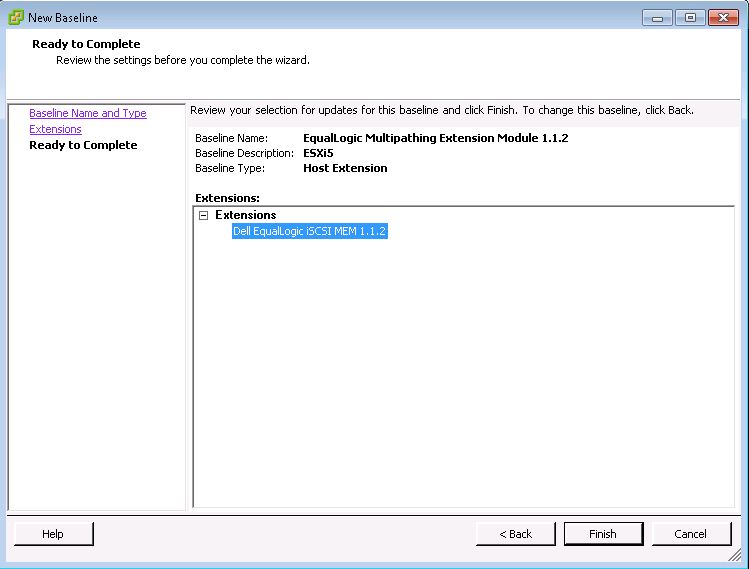Click the New Baseline window icon
The width and height of the screenshot is (749, 569).
[x=16, y=17]
